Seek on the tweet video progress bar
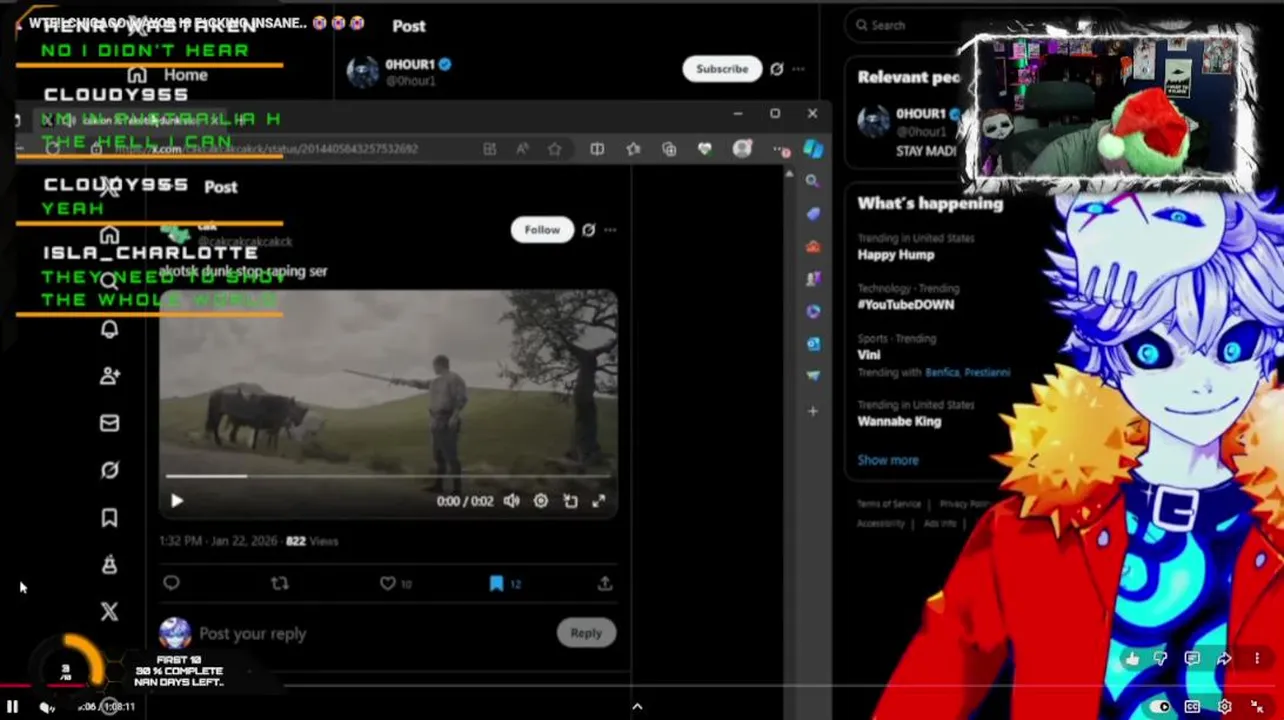 pyautogui.click(x=388, y=477)
